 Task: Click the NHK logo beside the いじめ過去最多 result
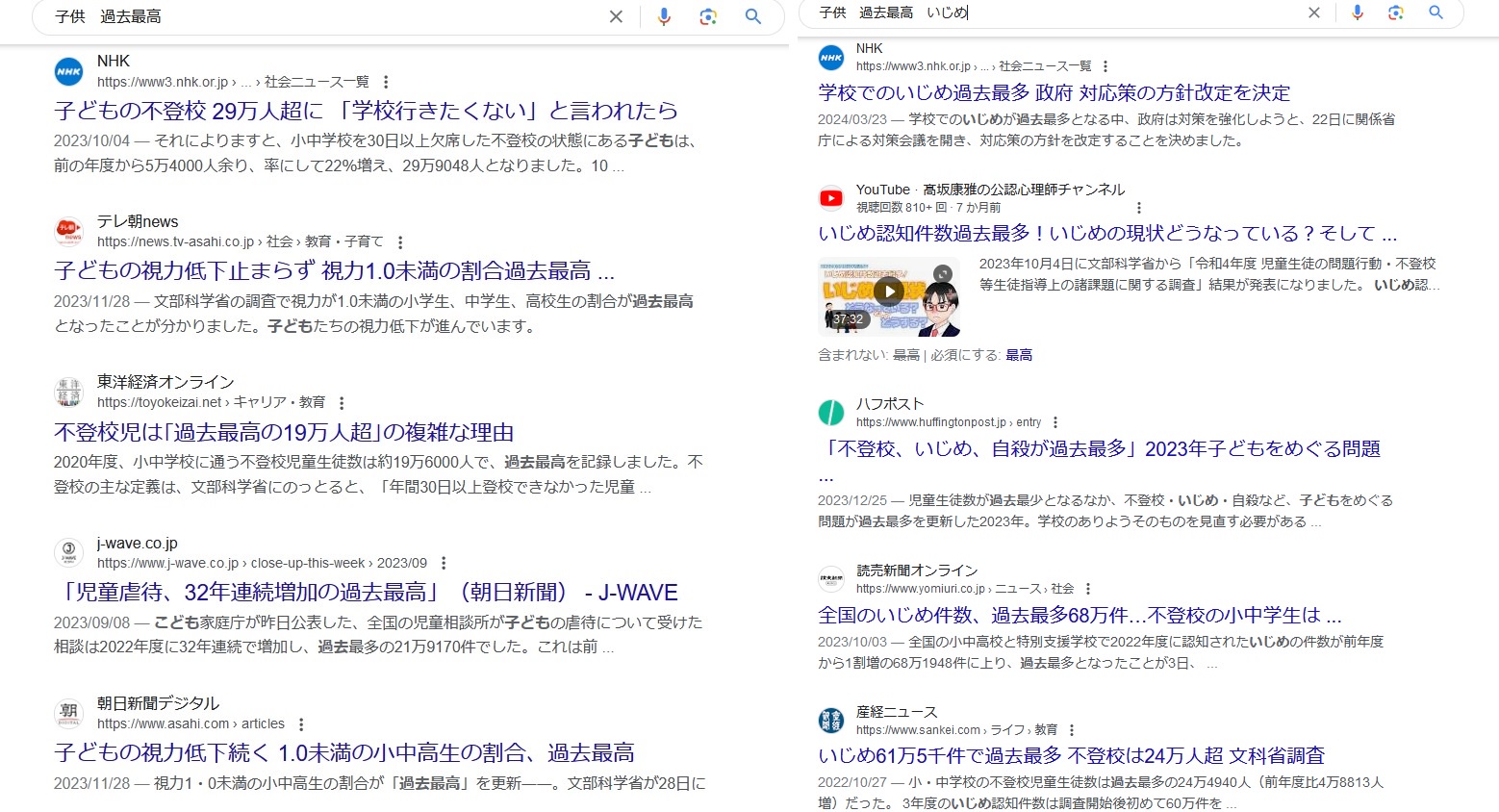[x=831, y=58]
